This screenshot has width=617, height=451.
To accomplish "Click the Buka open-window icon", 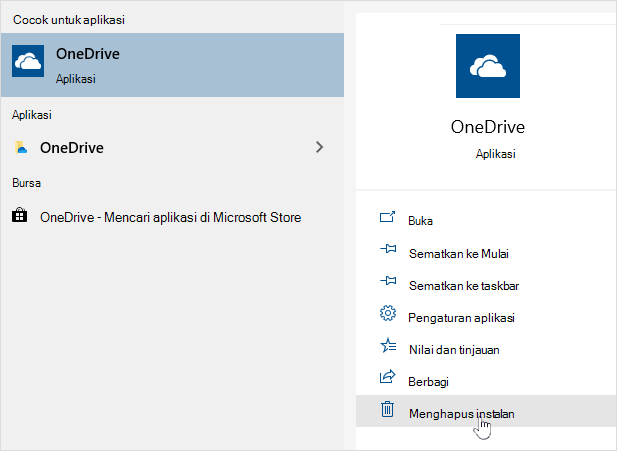I will coord(388,217).
